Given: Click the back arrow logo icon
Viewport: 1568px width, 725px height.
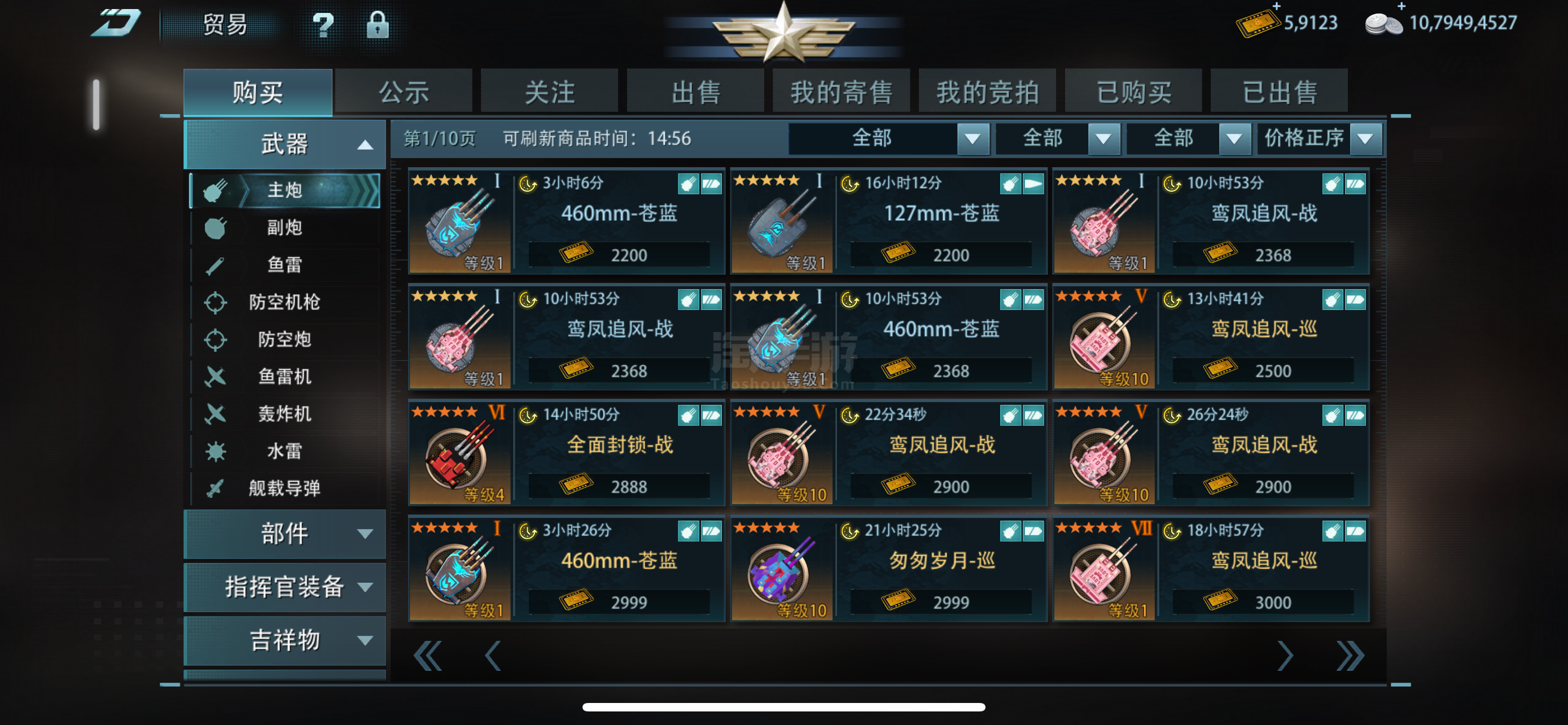Looking at the screenshot, I should [116, 23].
